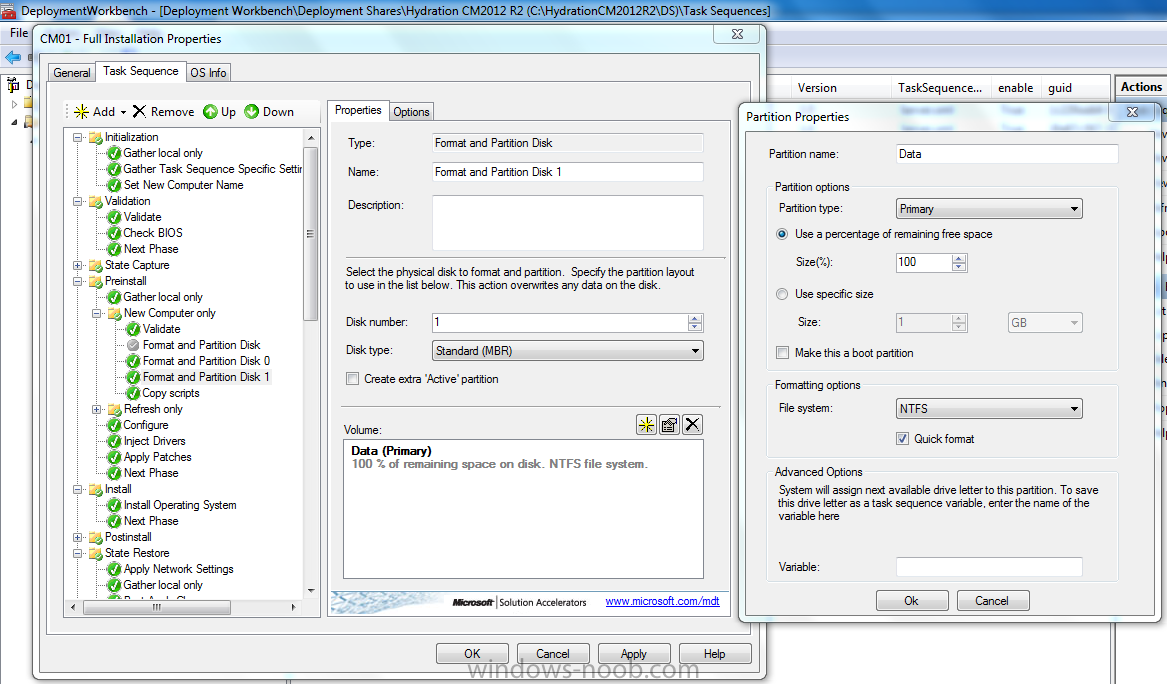Open the File system dropdown
Image resolution: width=1167 pixels, height=684 pixels.
[989, 409]
